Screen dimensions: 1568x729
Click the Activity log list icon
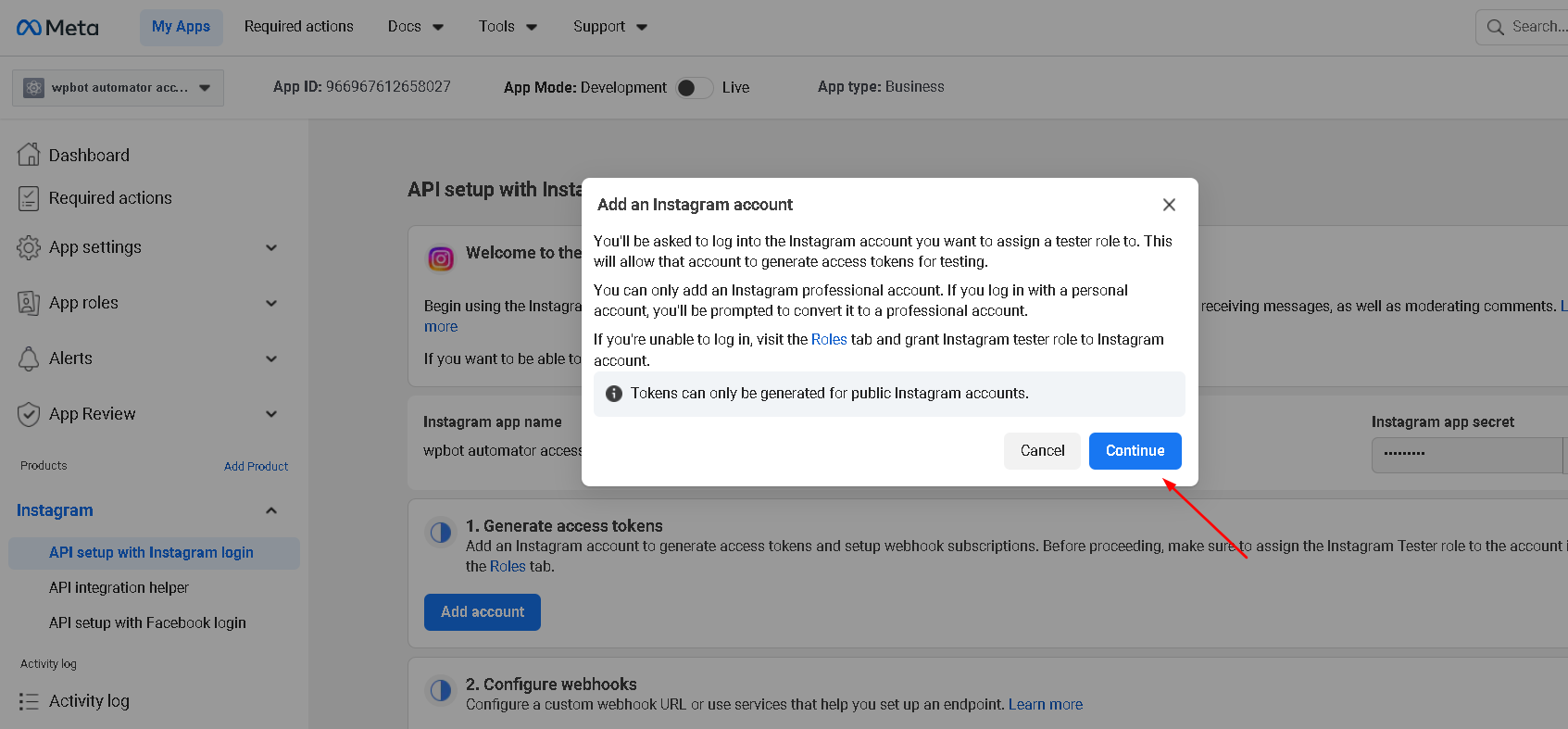(29, 701)
